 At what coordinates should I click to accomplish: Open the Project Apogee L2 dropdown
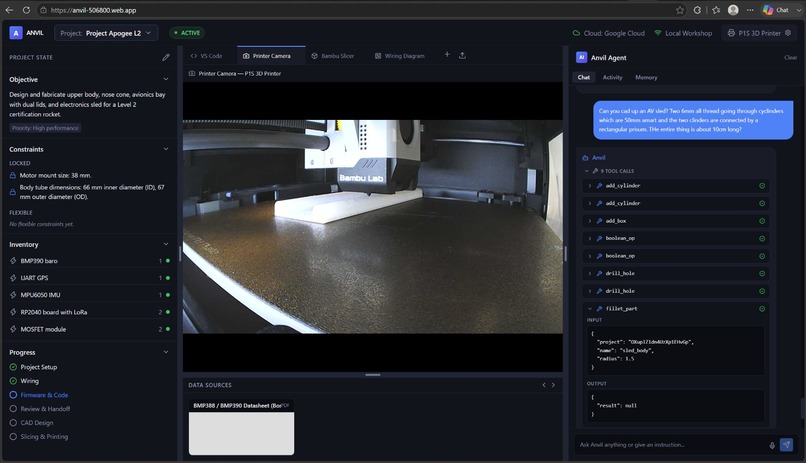106,33
